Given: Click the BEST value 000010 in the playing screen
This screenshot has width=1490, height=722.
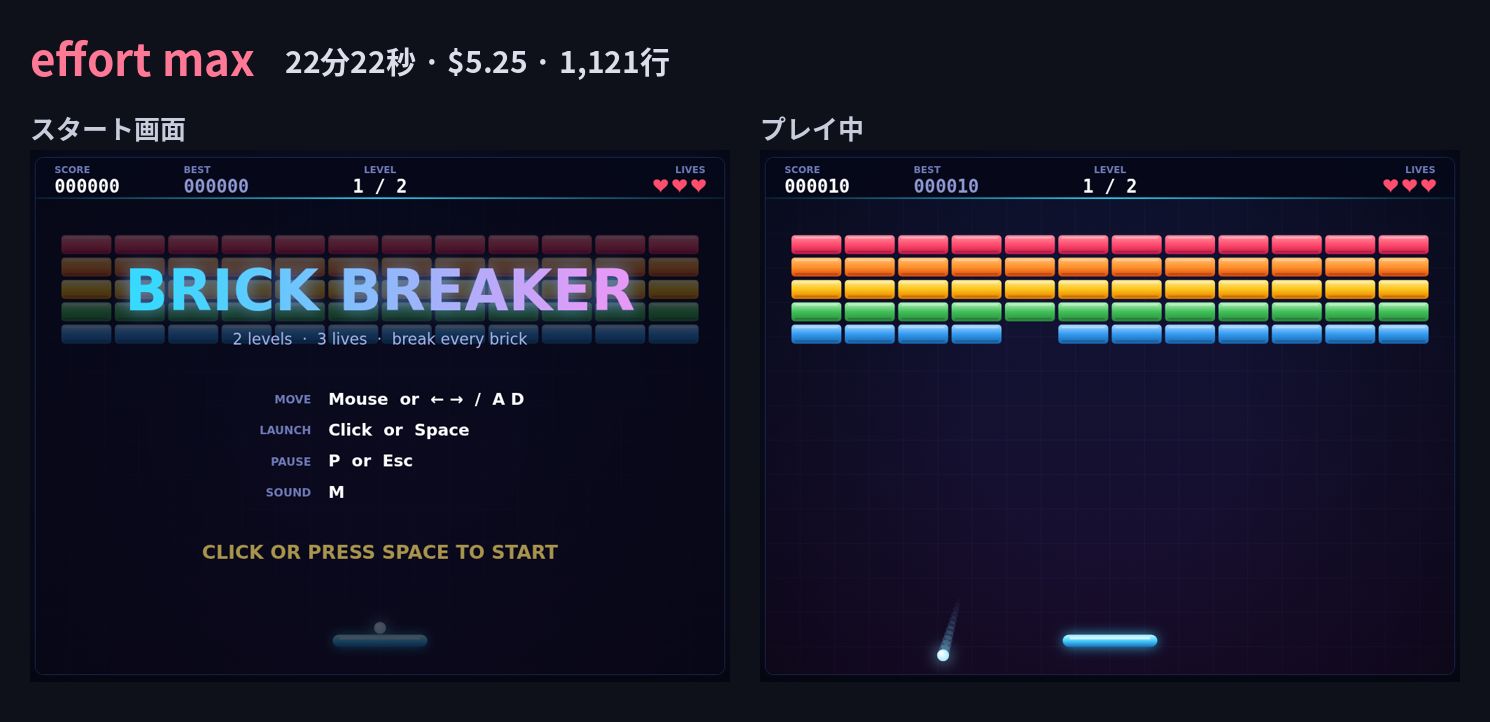Looking at the screenshot, I should pyautogui.click(x=946, y=186).
